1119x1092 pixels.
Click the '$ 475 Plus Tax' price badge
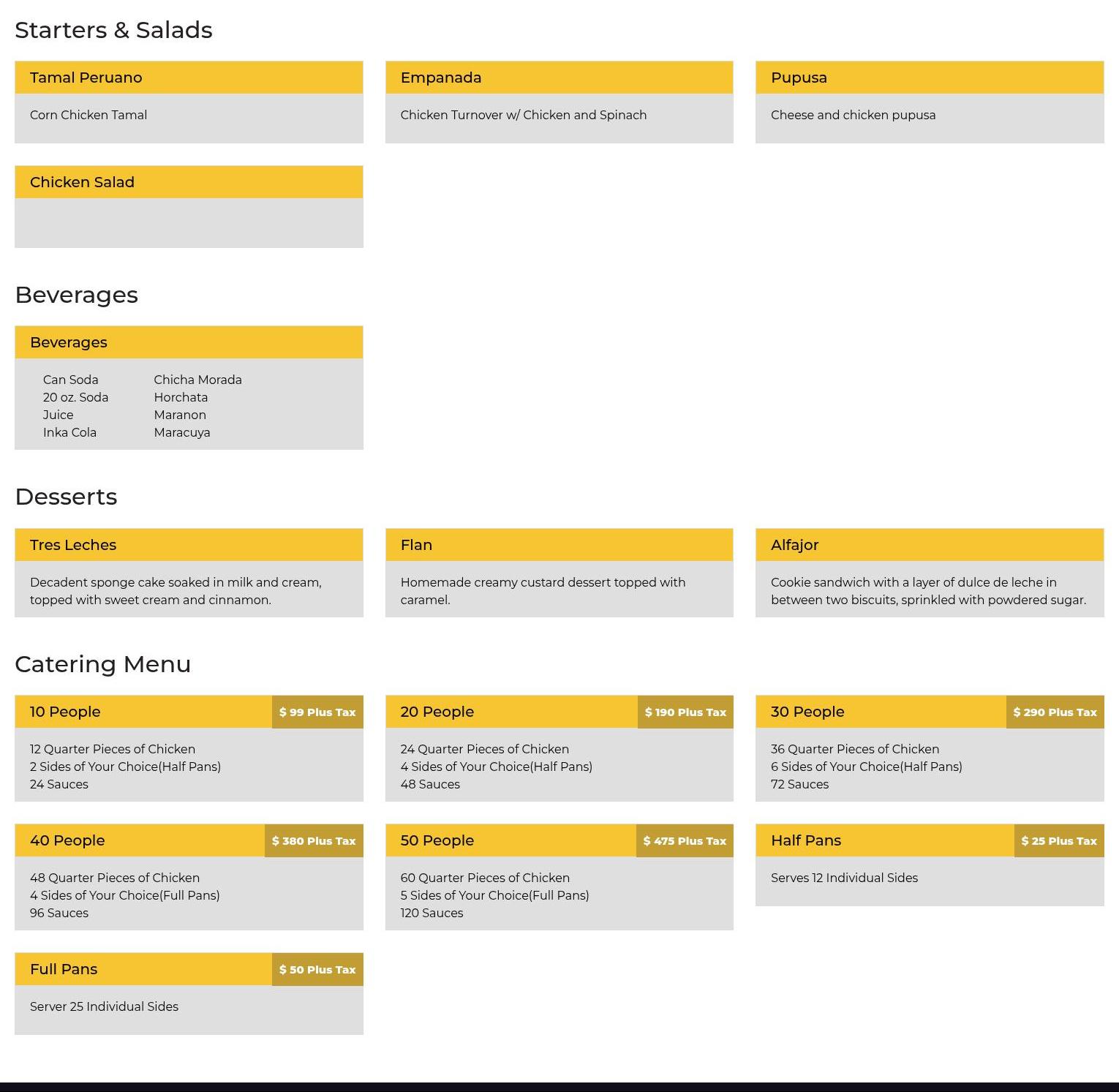685,840
